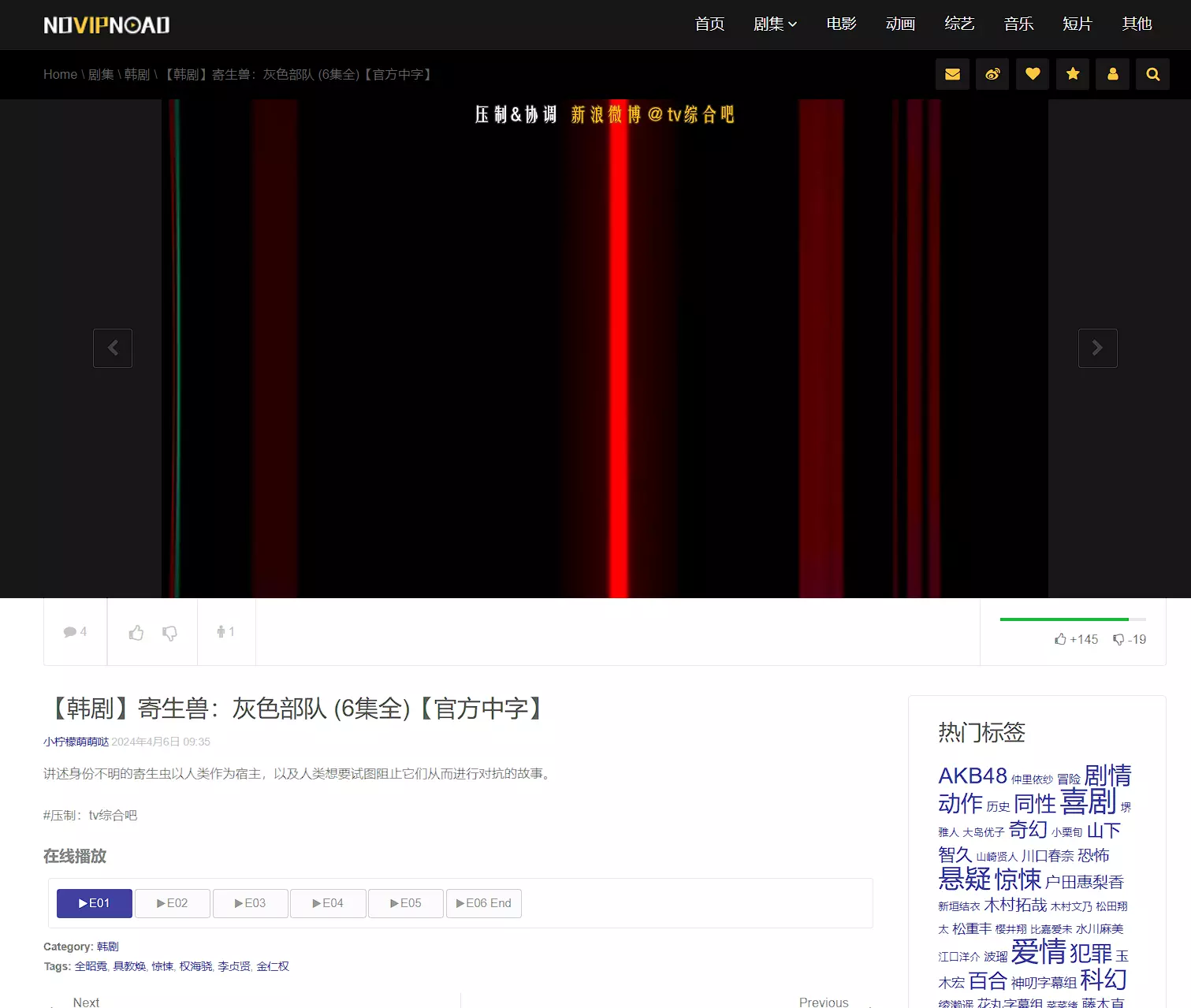Click the envelope mail icon
This screenshot has height=1008, width=1191.
click(952, 74)
